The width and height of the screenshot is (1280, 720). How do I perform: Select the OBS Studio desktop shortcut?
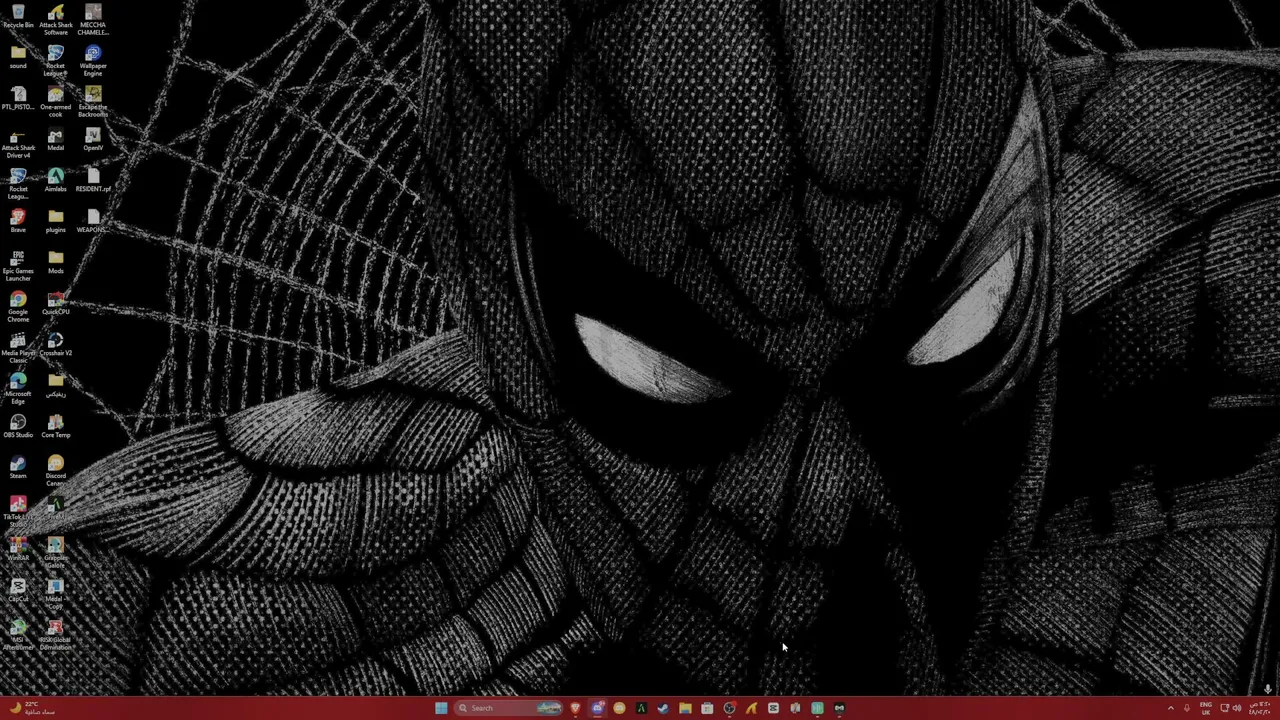(x=18, y=426)
